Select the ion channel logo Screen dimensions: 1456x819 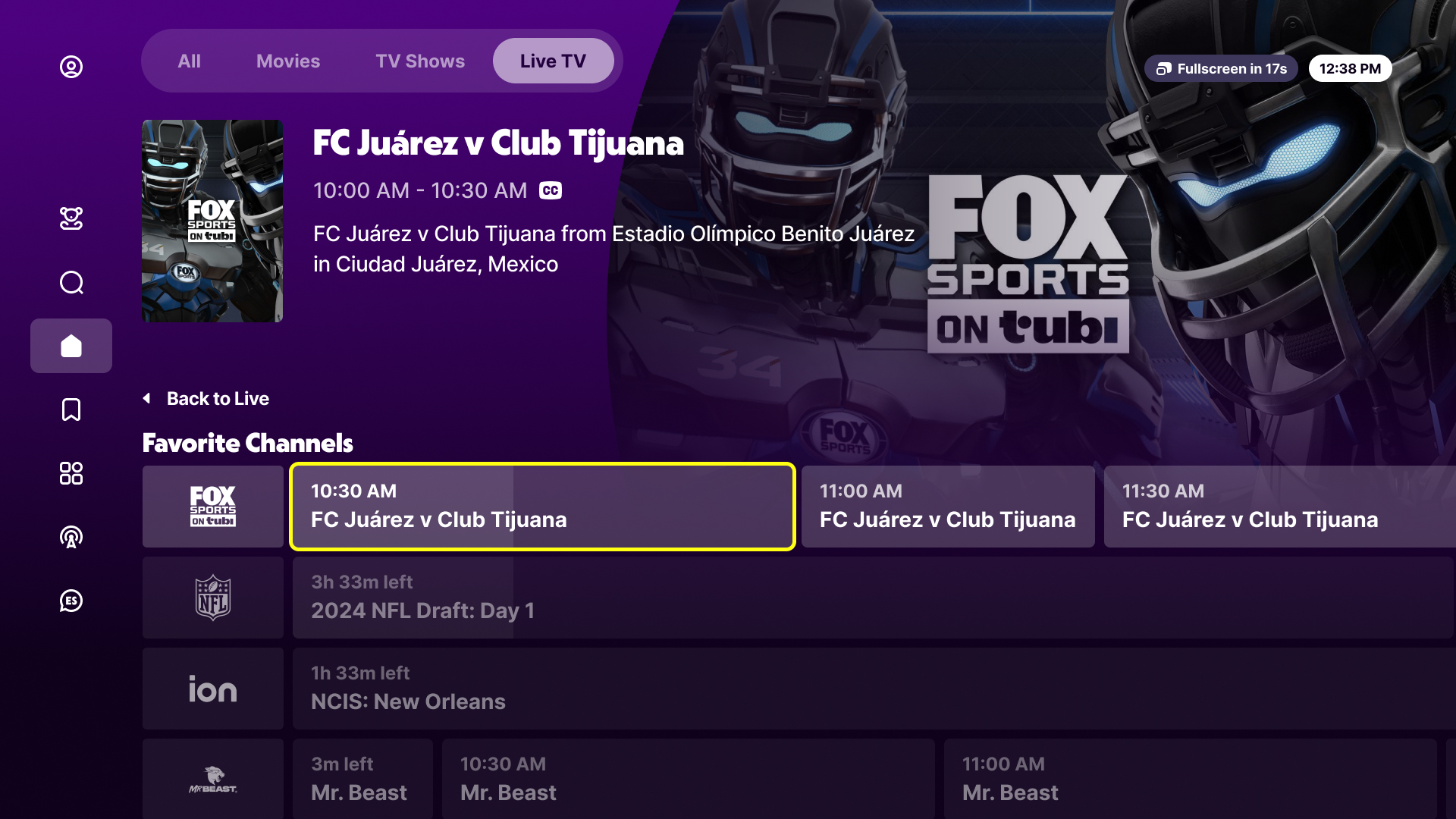212,689
